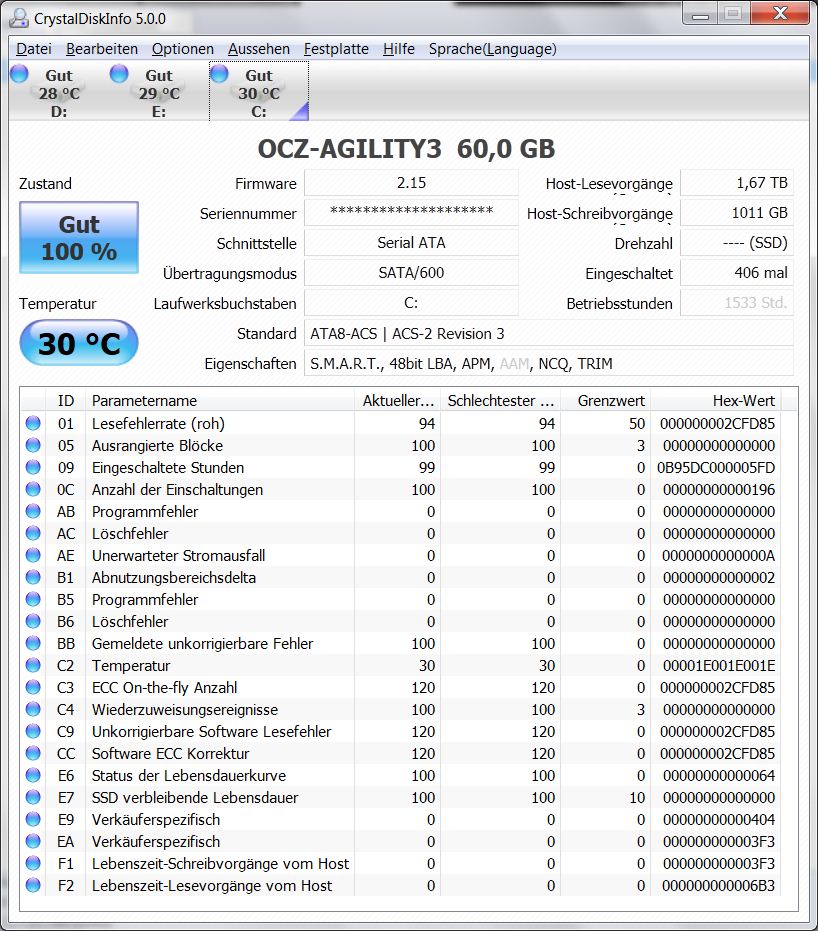Click the Grenzwert 10 in SSD verbleibende Lebensdauer row
The width and height of the screenshot is (818, 931).
(637, 797)
